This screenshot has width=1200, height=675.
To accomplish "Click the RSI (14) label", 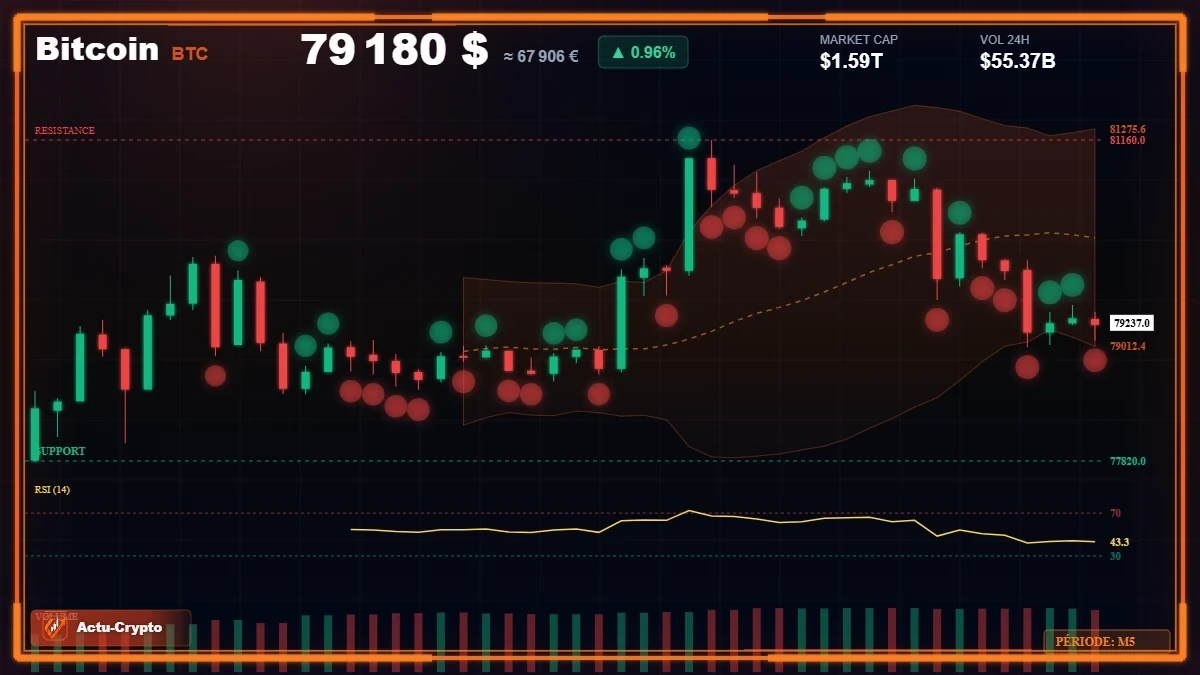I will pyautogui.click(x=52, y=489).
